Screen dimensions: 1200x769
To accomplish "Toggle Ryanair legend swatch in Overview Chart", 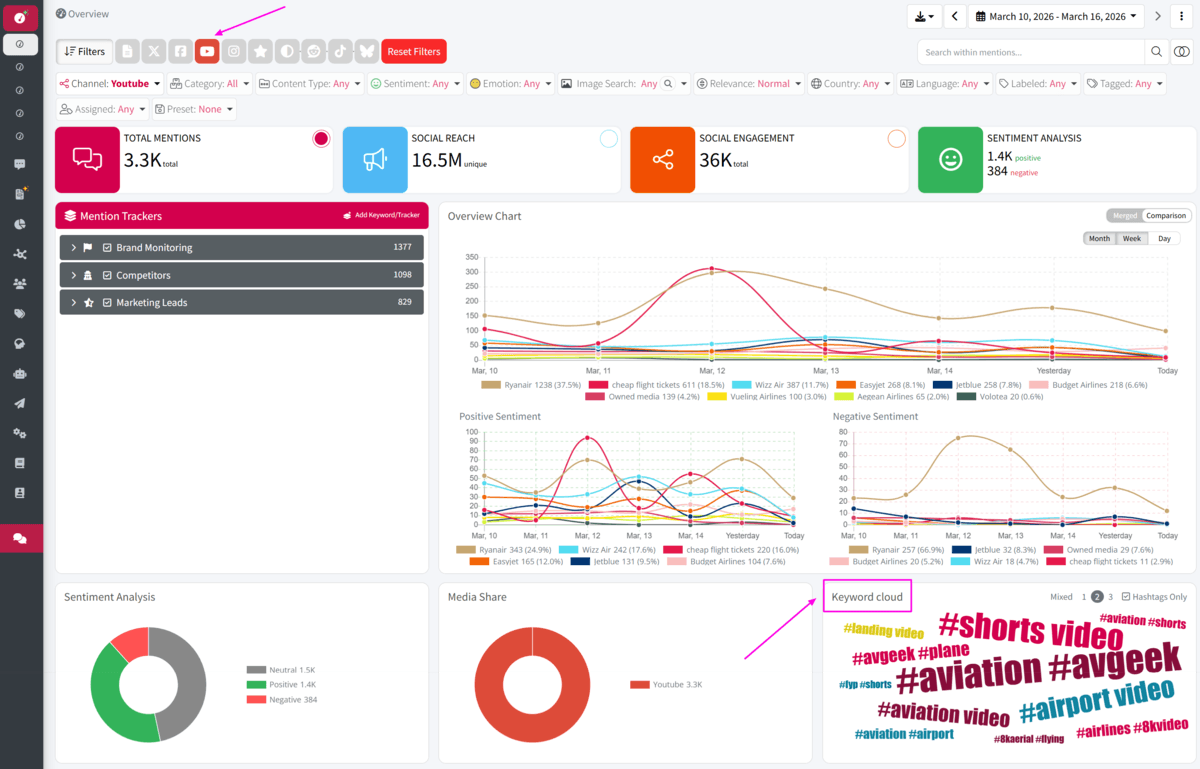I will tap(490, 384).
